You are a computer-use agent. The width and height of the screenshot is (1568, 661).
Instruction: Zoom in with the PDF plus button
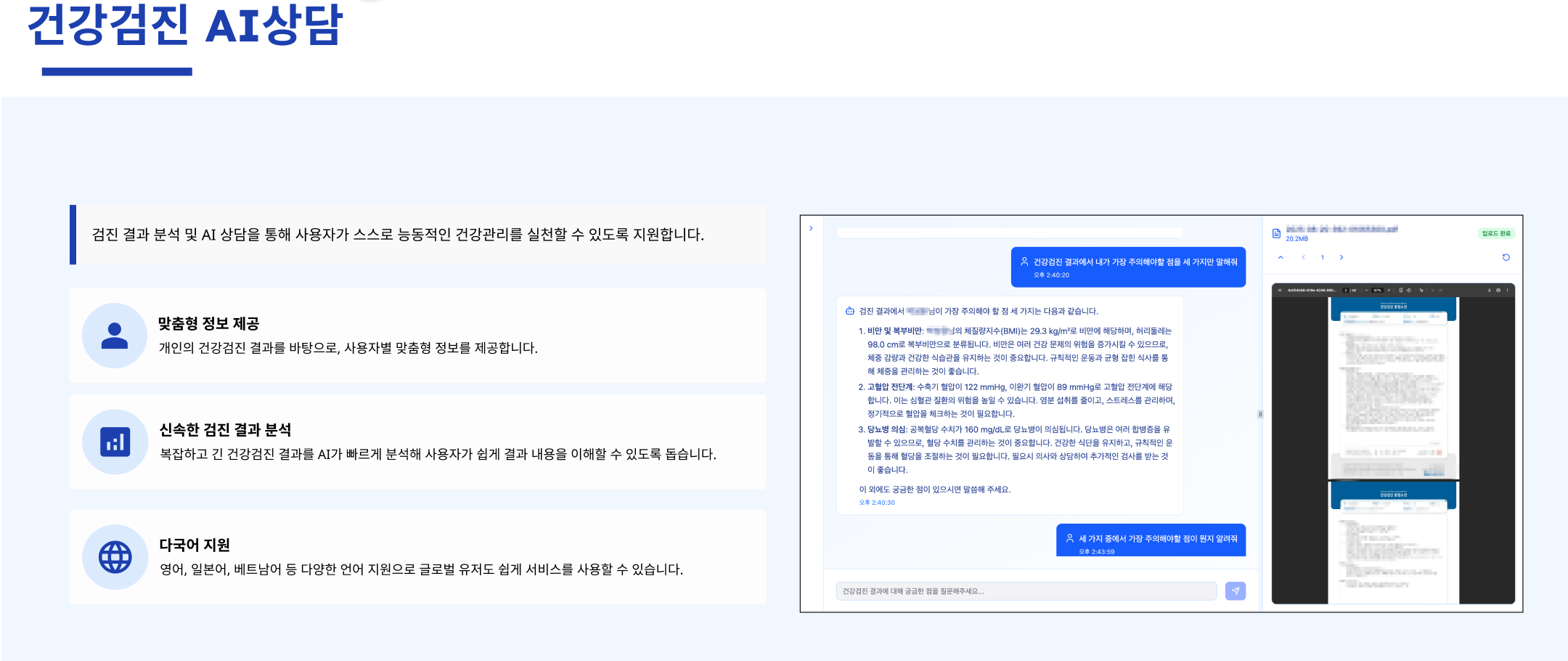tap(1389, 291)
